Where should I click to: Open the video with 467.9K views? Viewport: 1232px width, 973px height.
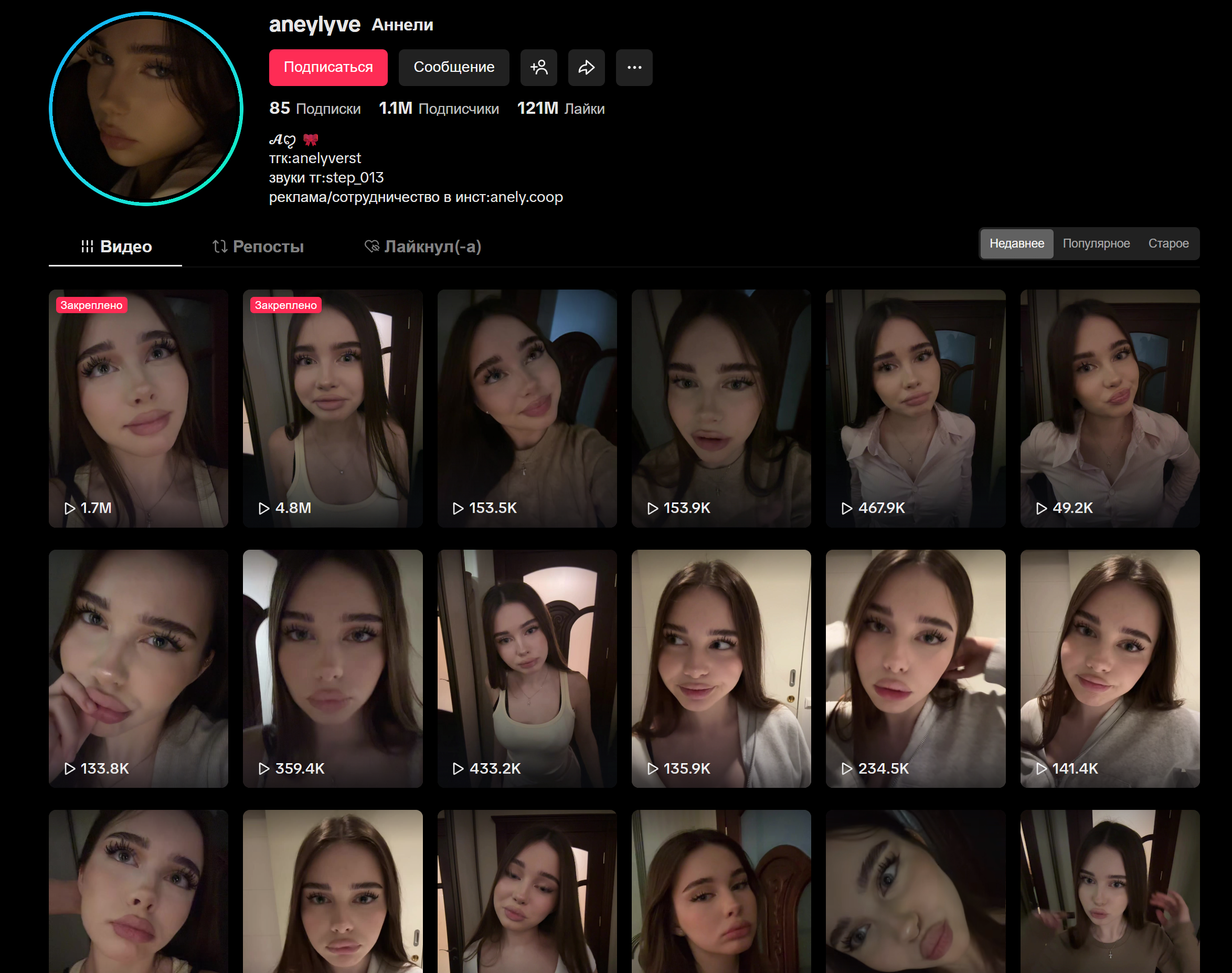click(915, 408)
